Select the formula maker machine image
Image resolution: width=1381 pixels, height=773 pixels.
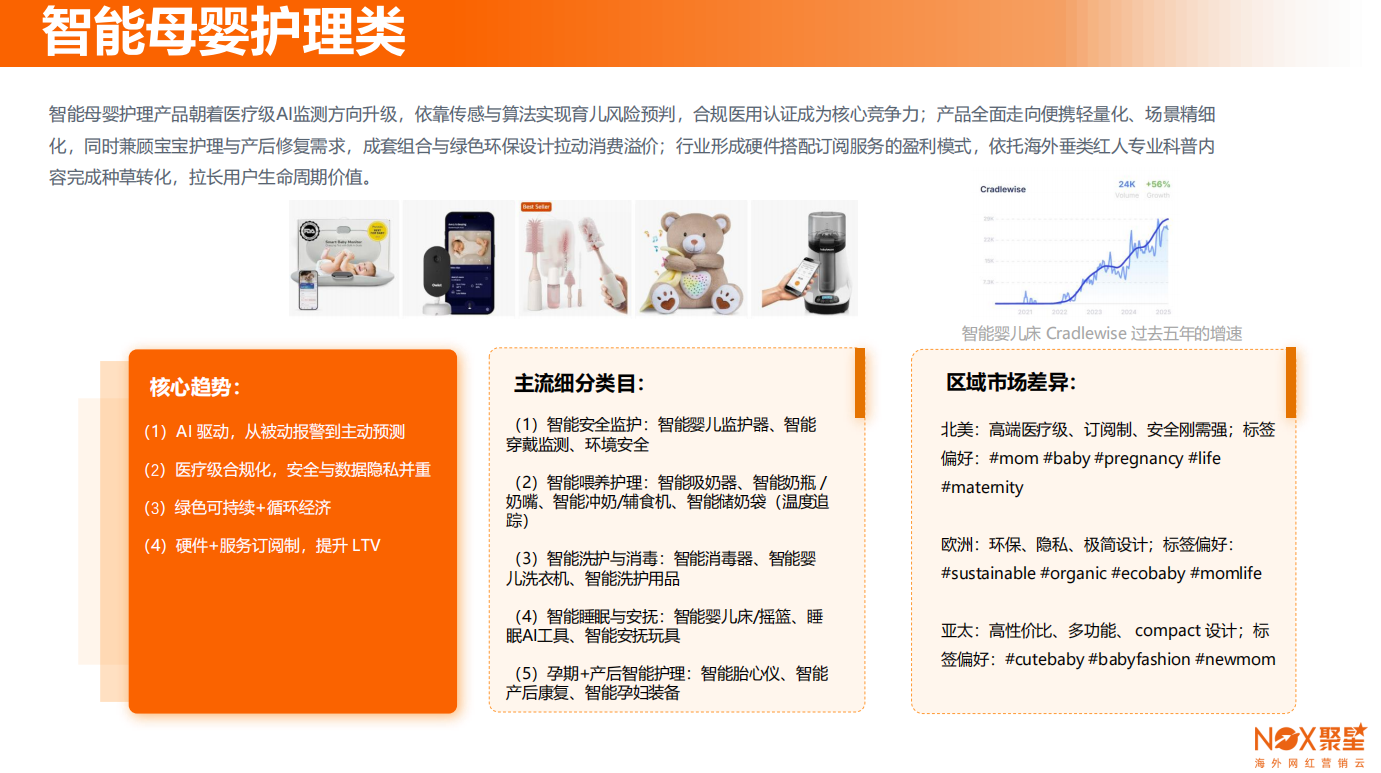pyautogui.click(x=804, y=258)
